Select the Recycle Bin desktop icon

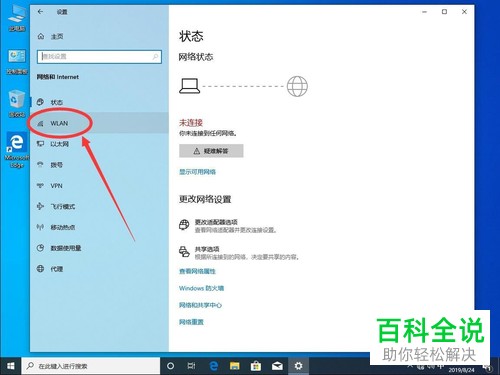(17, 104)
